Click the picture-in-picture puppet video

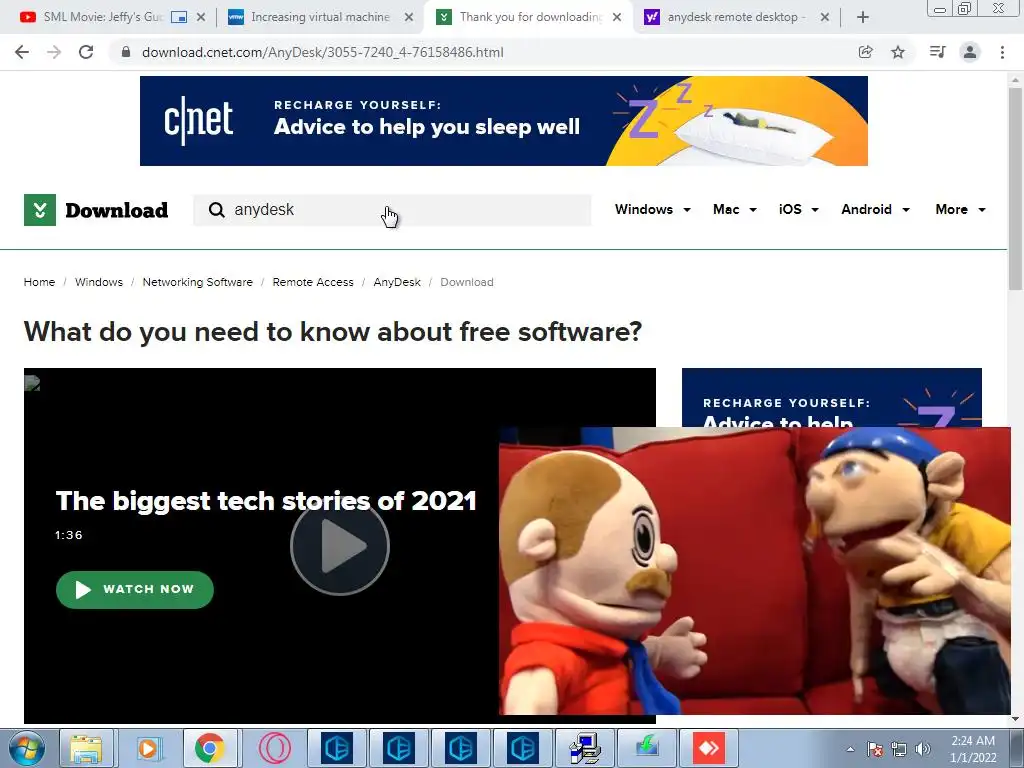pyautogui.click(x=755, y=571)
